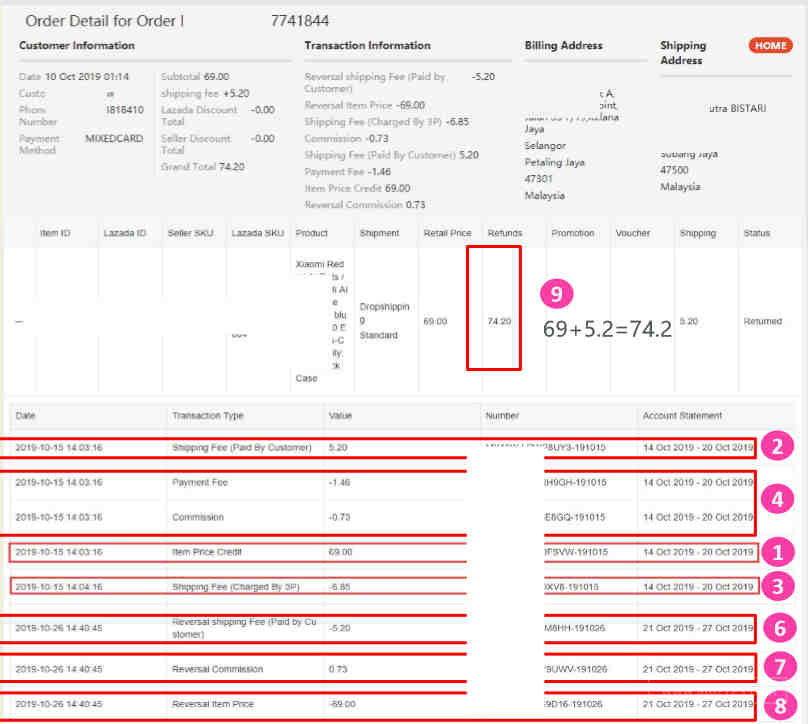
Task: Click the Commission -0.73 transaction row label
Action: click(x=198, y=517)
